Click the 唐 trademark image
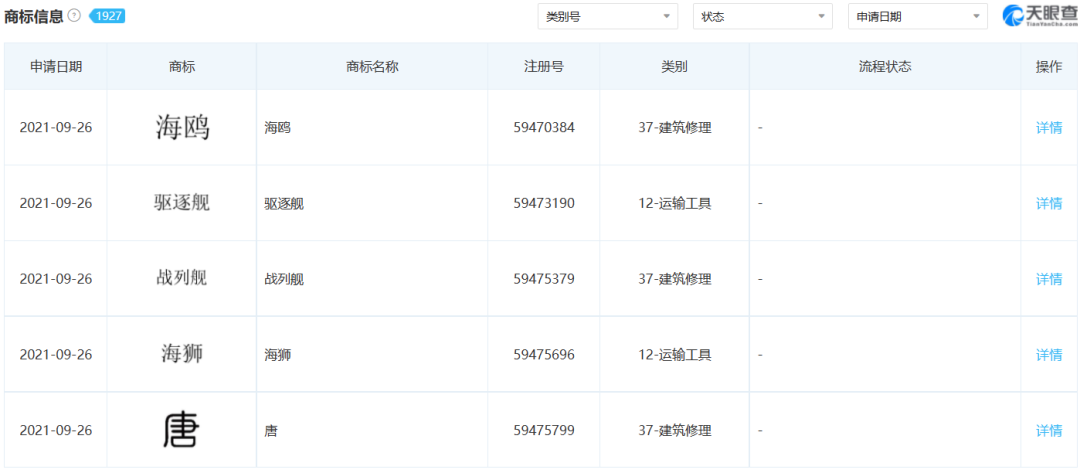1080x473 pixels. coord(181,429)
